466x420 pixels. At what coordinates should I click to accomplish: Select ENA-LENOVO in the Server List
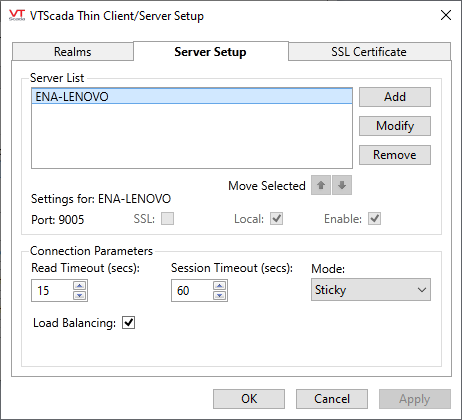tap(192, 96)
